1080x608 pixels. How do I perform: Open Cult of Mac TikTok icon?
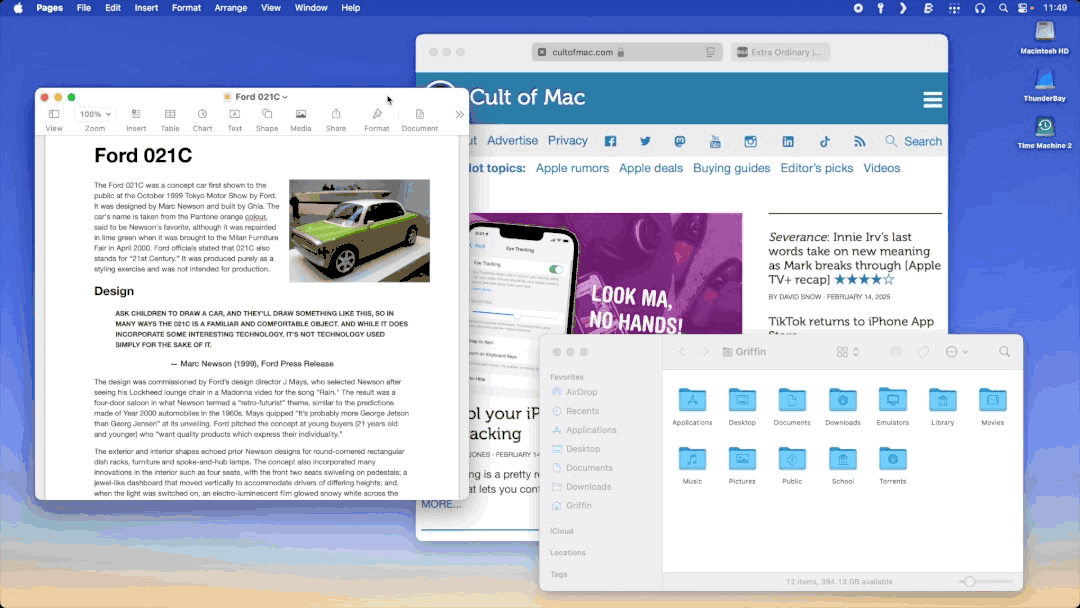(x=824, y=141)
